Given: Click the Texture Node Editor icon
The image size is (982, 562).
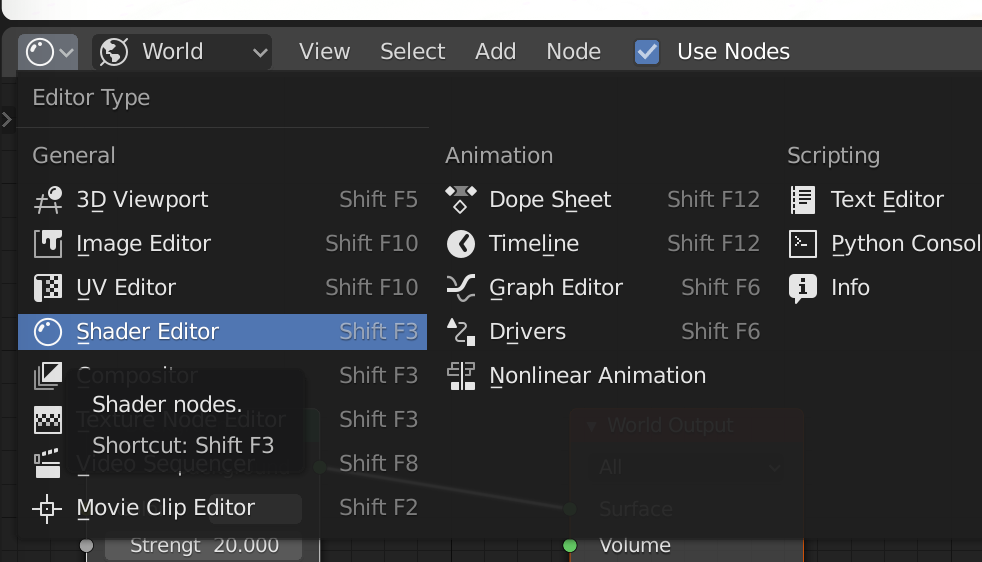Looking at the screenshot, I should pyautogui.click(x=48, y=420).
